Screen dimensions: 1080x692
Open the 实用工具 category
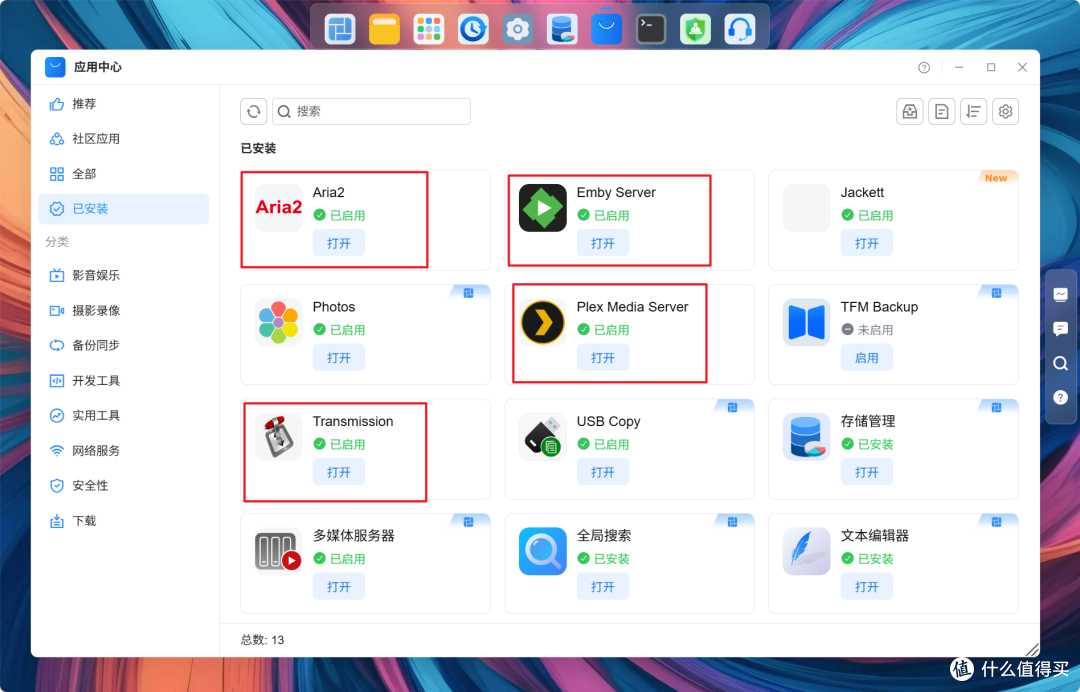(x=123, y=416)
